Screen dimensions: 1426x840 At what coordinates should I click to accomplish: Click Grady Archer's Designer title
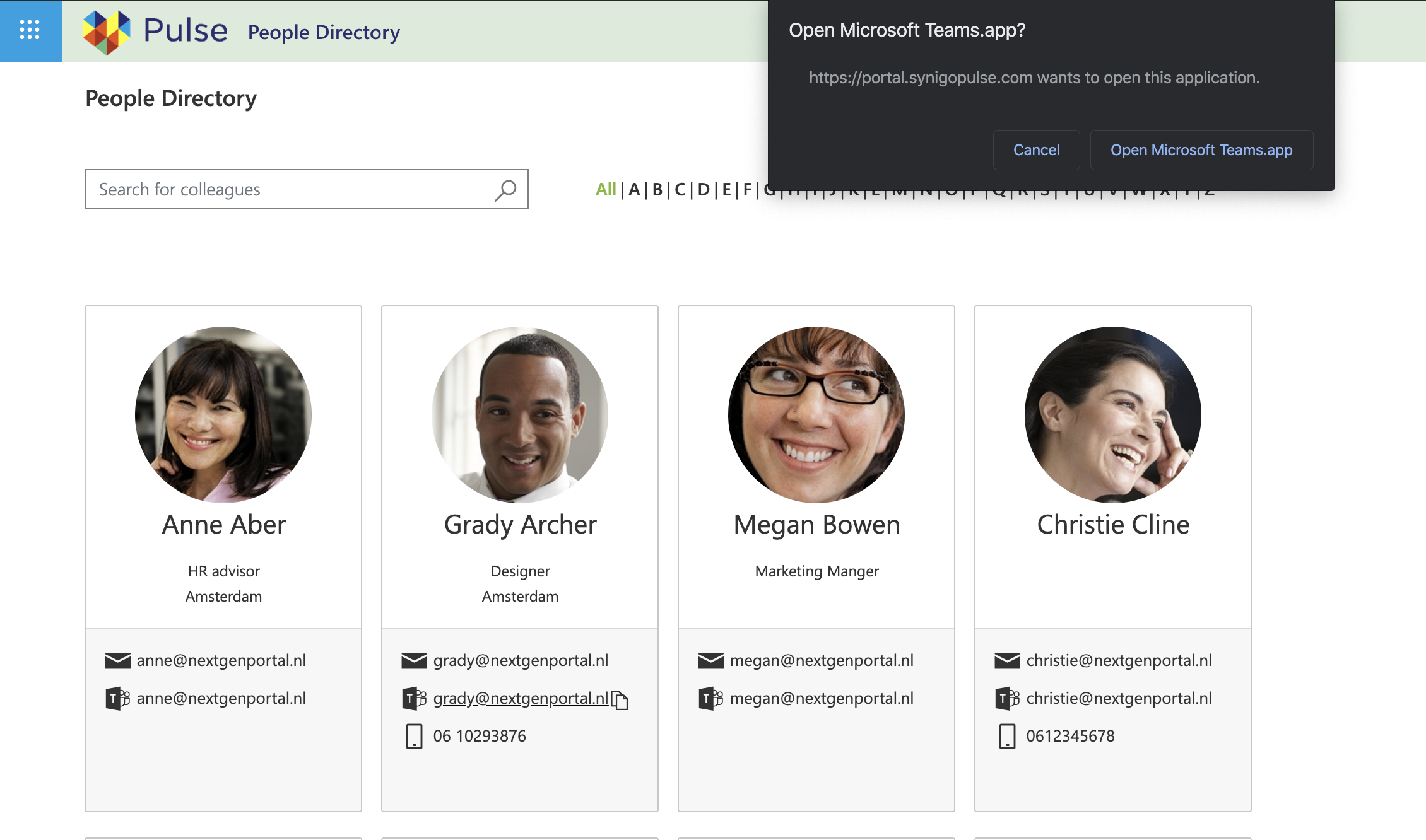[520, 571]
